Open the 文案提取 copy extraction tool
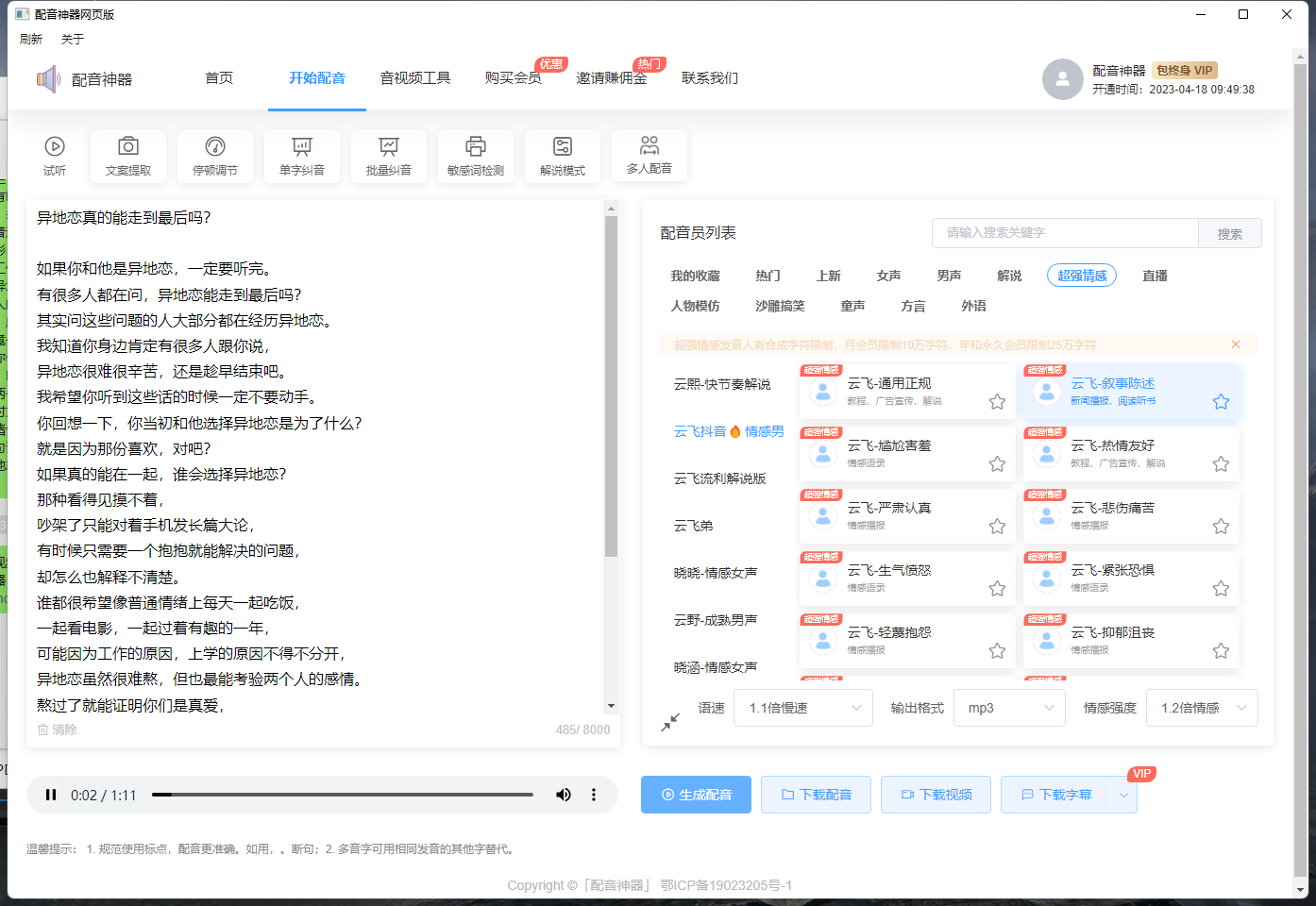Screen dimensions: 1316x906 click(x=127, y=156)
